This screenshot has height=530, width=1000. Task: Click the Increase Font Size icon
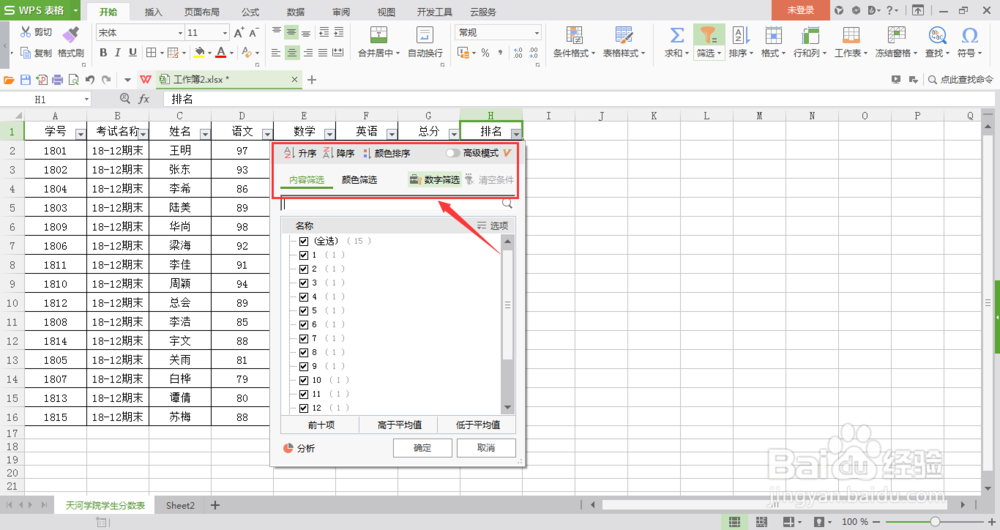coord(239,33)
